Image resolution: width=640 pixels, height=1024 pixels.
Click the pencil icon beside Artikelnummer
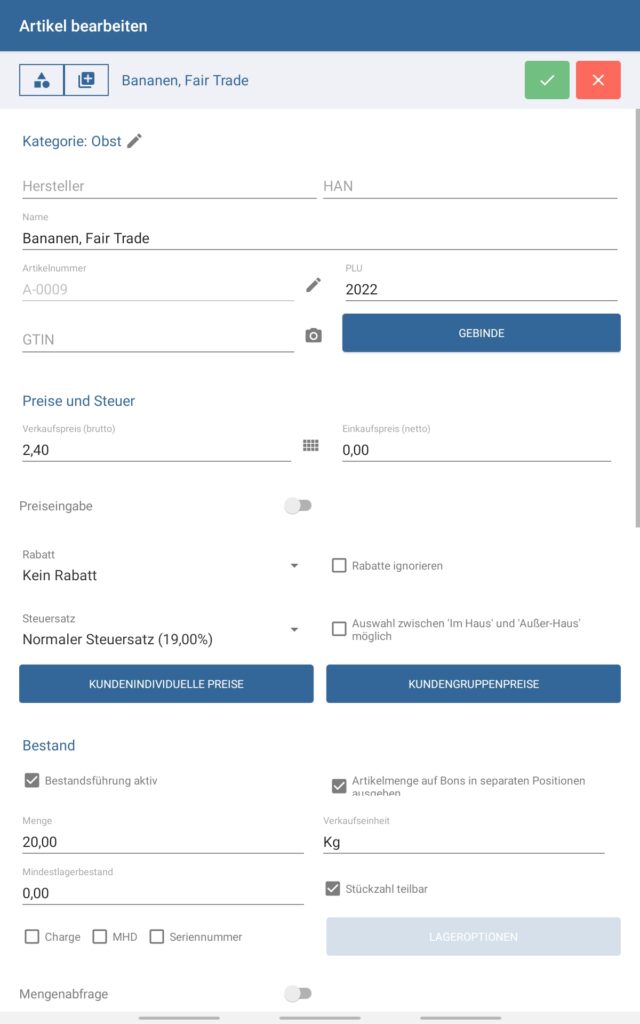click(314, 285)
